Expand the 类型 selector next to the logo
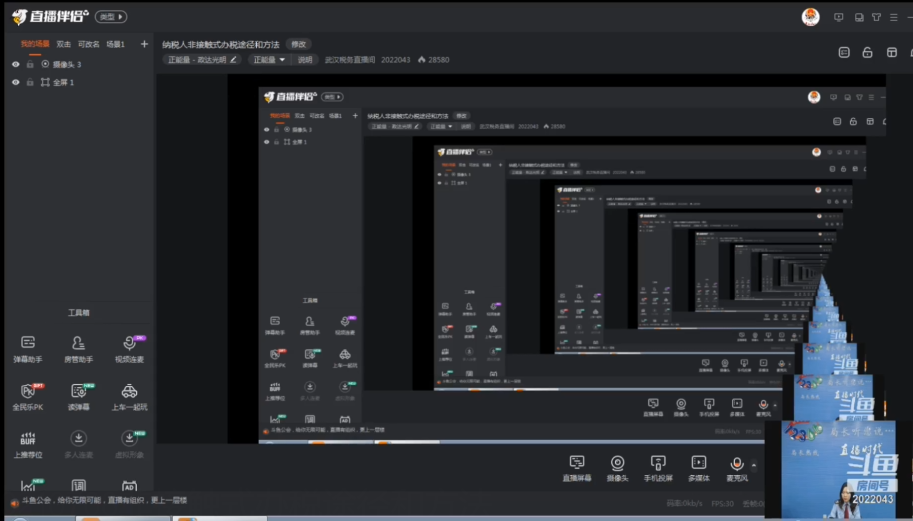Screen dimensions: 913x521 [x=111, y=17]
